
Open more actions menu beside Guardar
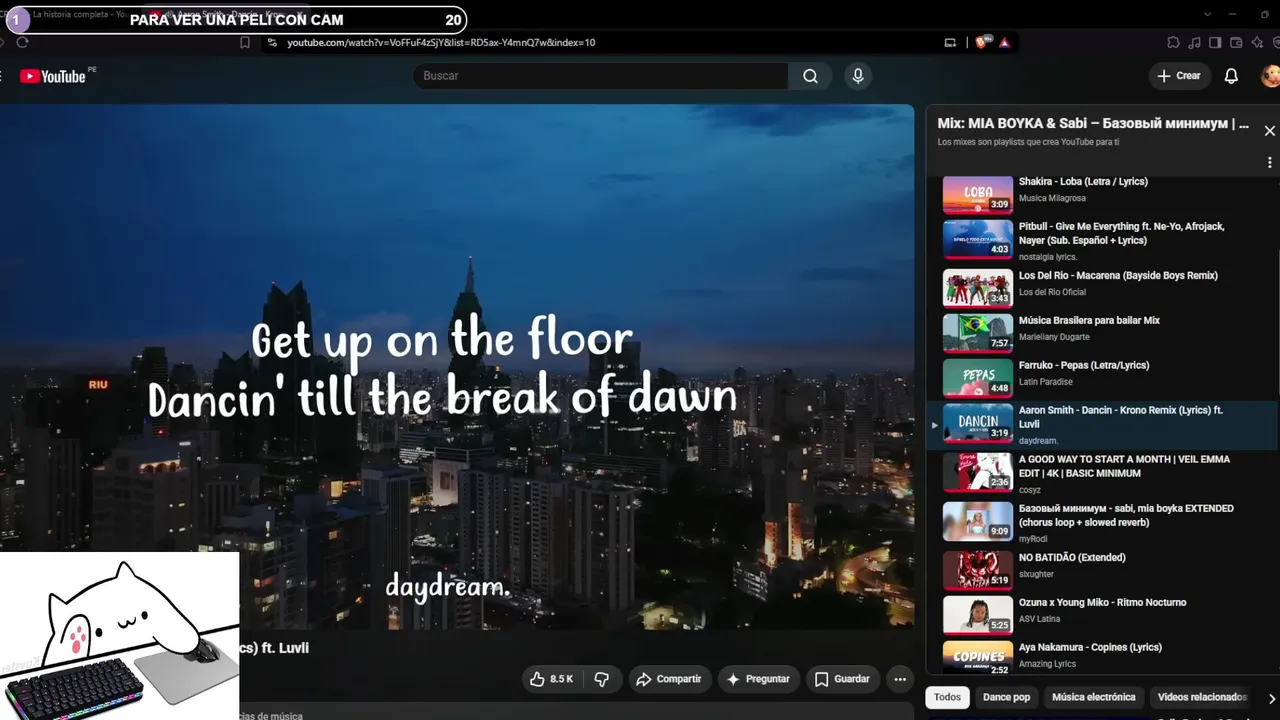coord(899,679)
